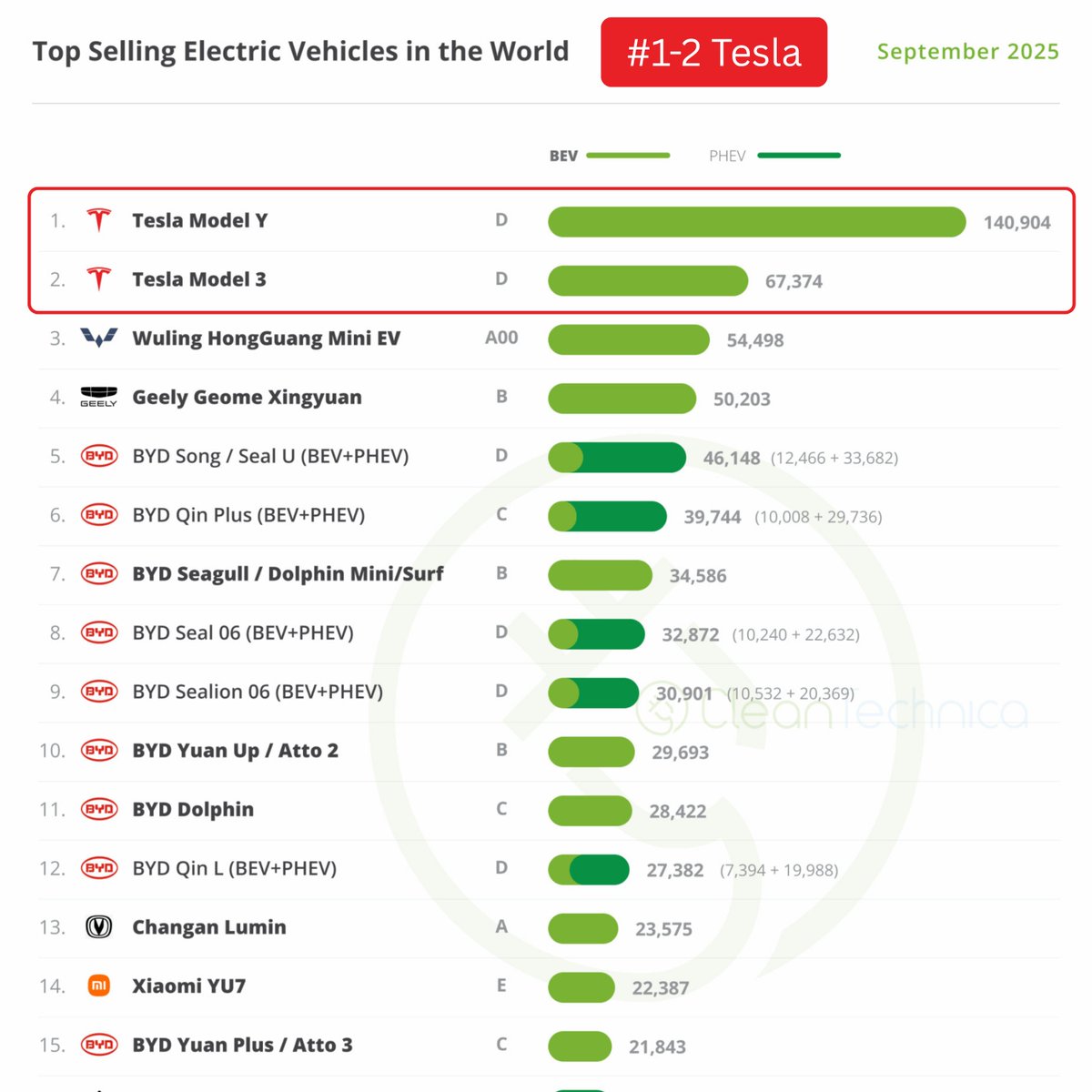Viewport: 1092px width, 1092px height.
Task: Click the September 2025 date label
Action: [x=967, y=52]
